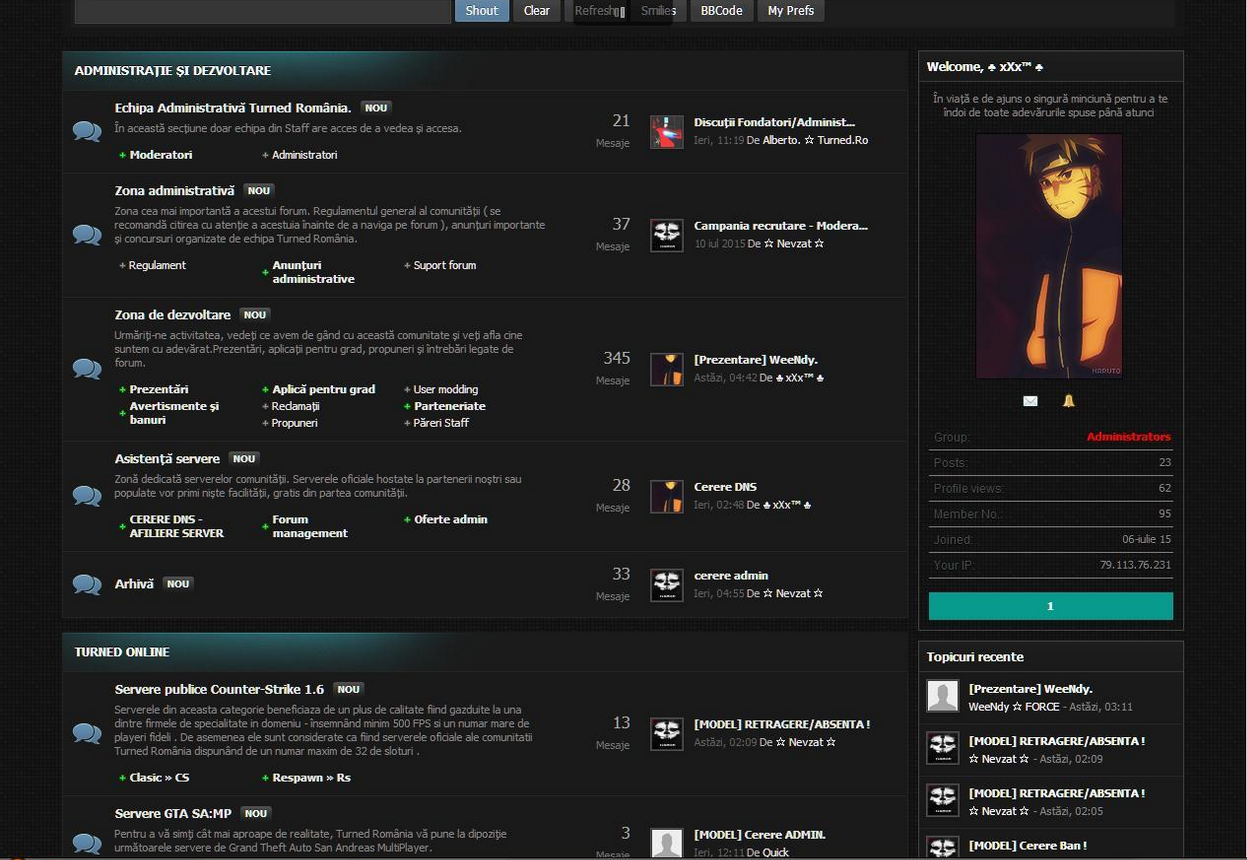
Task: Click forum icon beside Servere publice Counter-Strike 1.6
Action: (87, 733)
